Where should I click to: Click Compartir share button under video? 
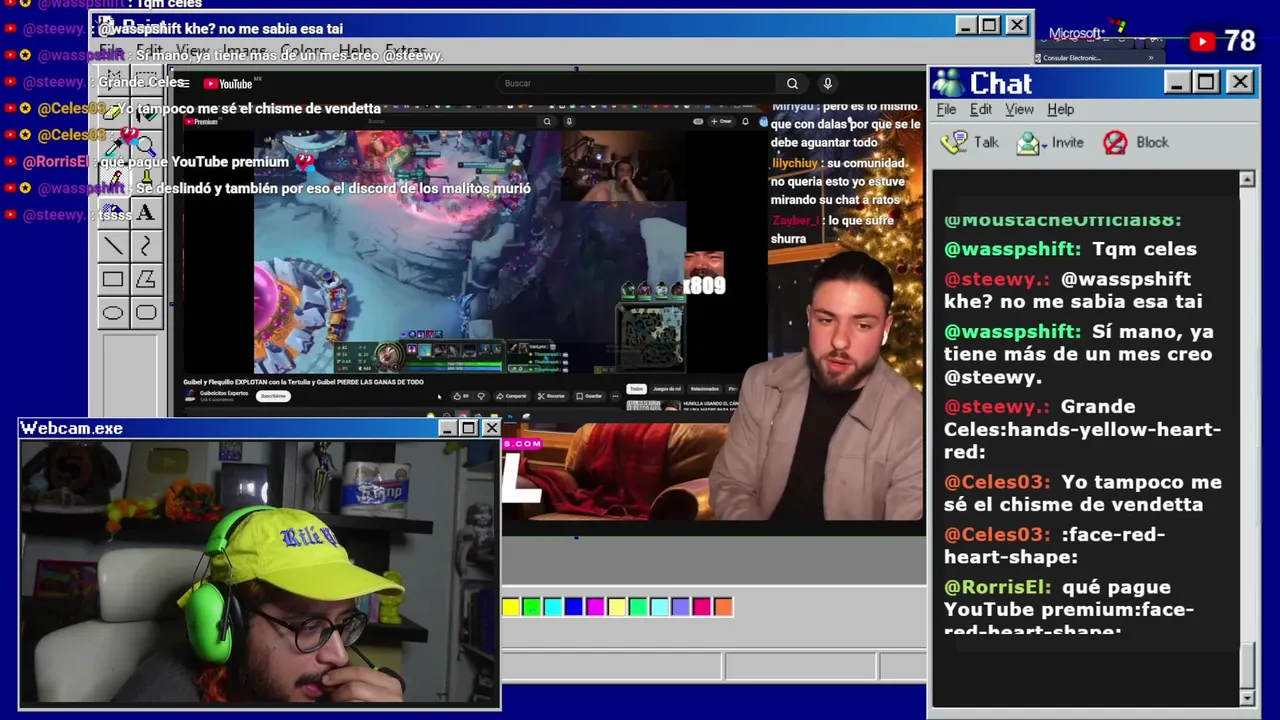[x=512, y=396]
